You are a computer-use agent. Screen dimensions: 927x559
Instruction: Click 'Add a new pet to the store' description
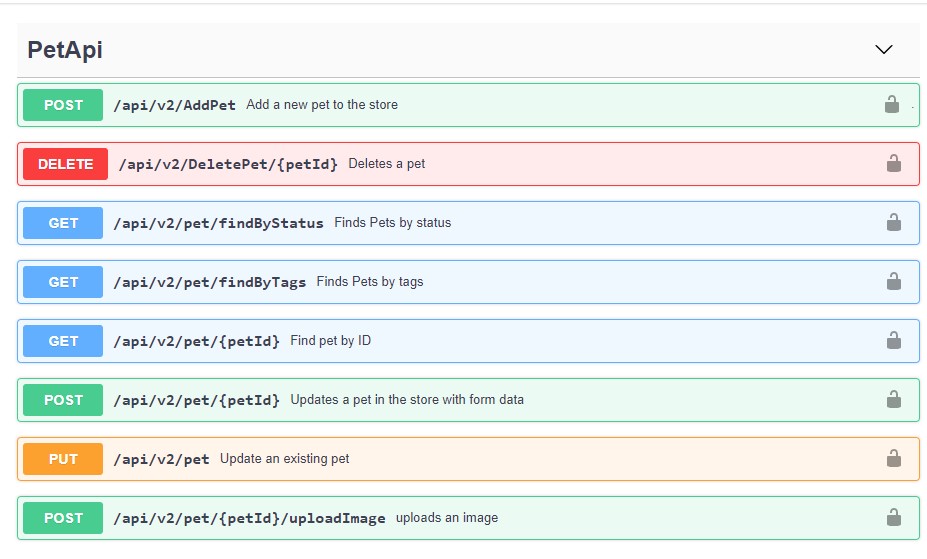click(322, 105)
